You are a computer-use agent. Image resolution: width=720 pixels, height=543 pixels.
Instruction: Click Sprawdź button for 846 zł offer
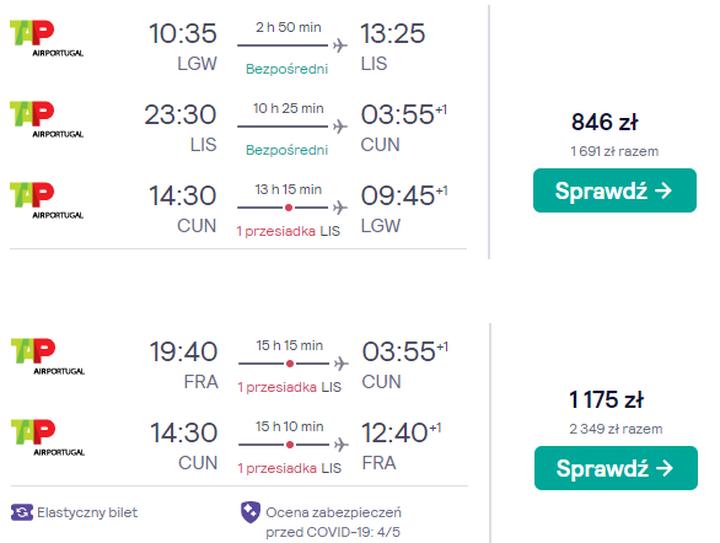614,191
